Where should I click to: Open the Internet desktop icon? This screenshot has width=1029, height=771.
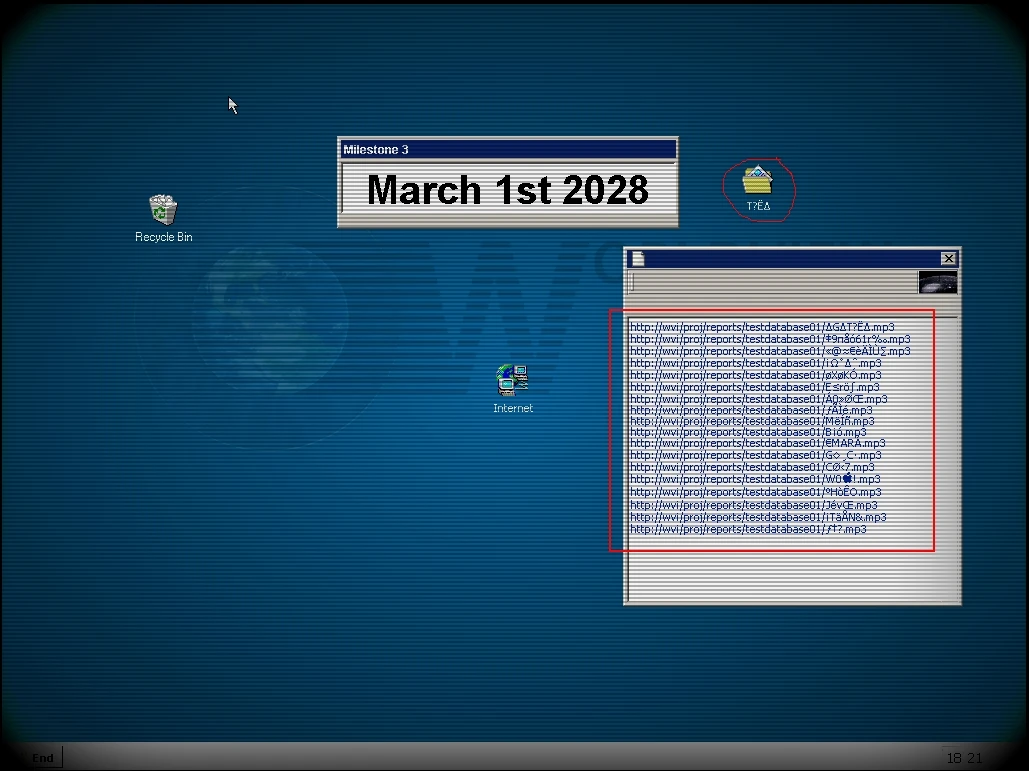point(513,388)
